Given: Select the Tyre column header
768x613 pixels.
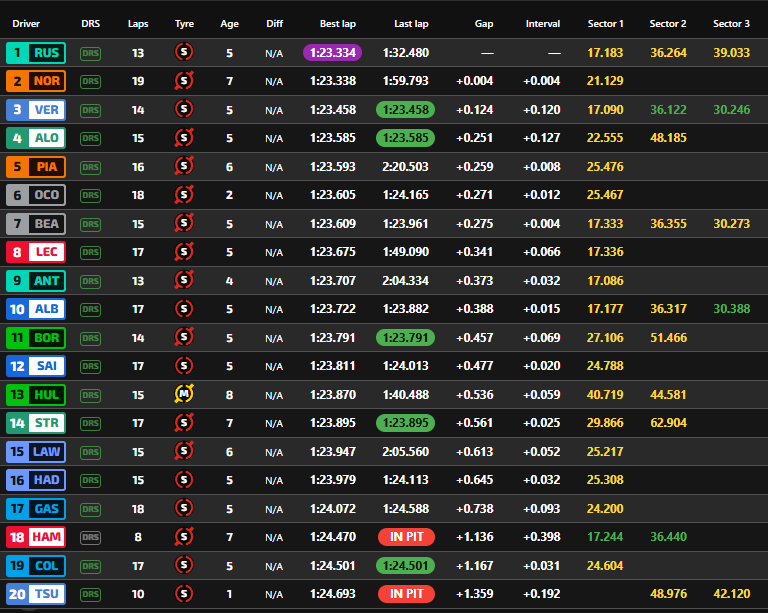Looking at the screenshot, I should (184, 23).
